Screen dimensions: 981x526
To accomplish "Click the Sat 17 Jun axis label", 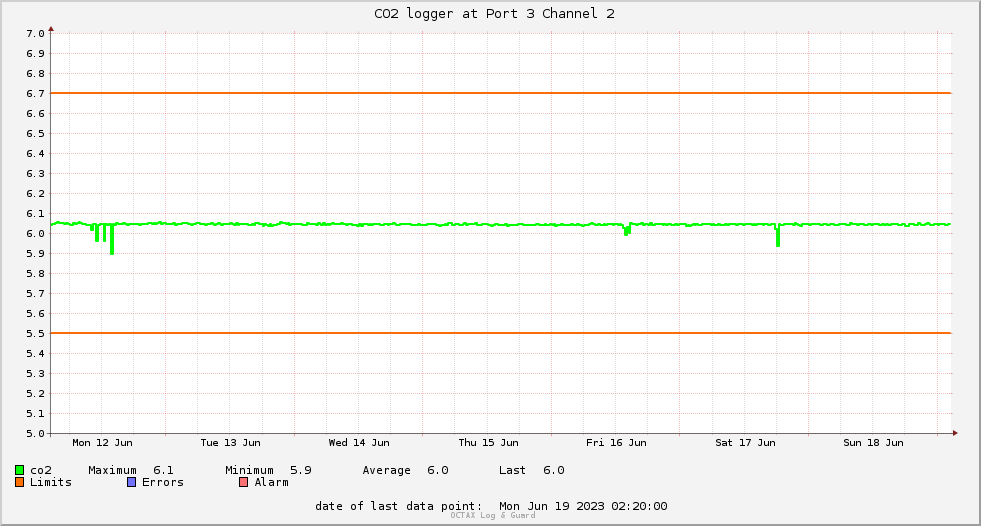I will pos(745,443).
